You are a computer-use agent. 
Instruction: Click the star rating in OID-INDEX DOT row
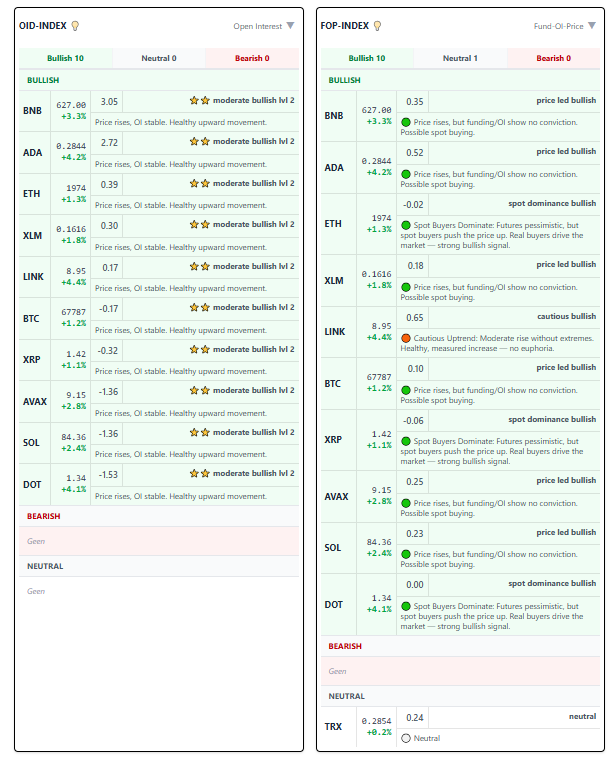click(x=199, y=474)
